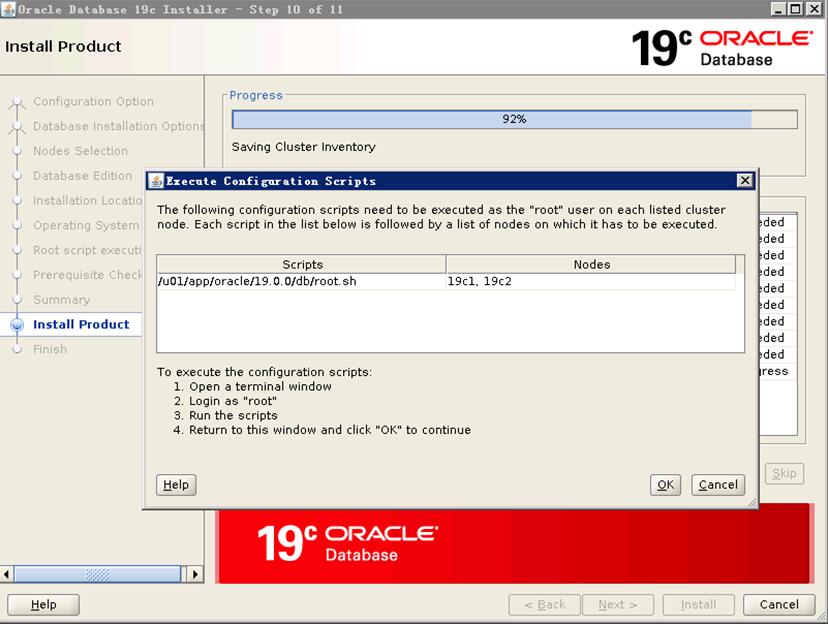Select the Configuration Option step

(93, 101)
